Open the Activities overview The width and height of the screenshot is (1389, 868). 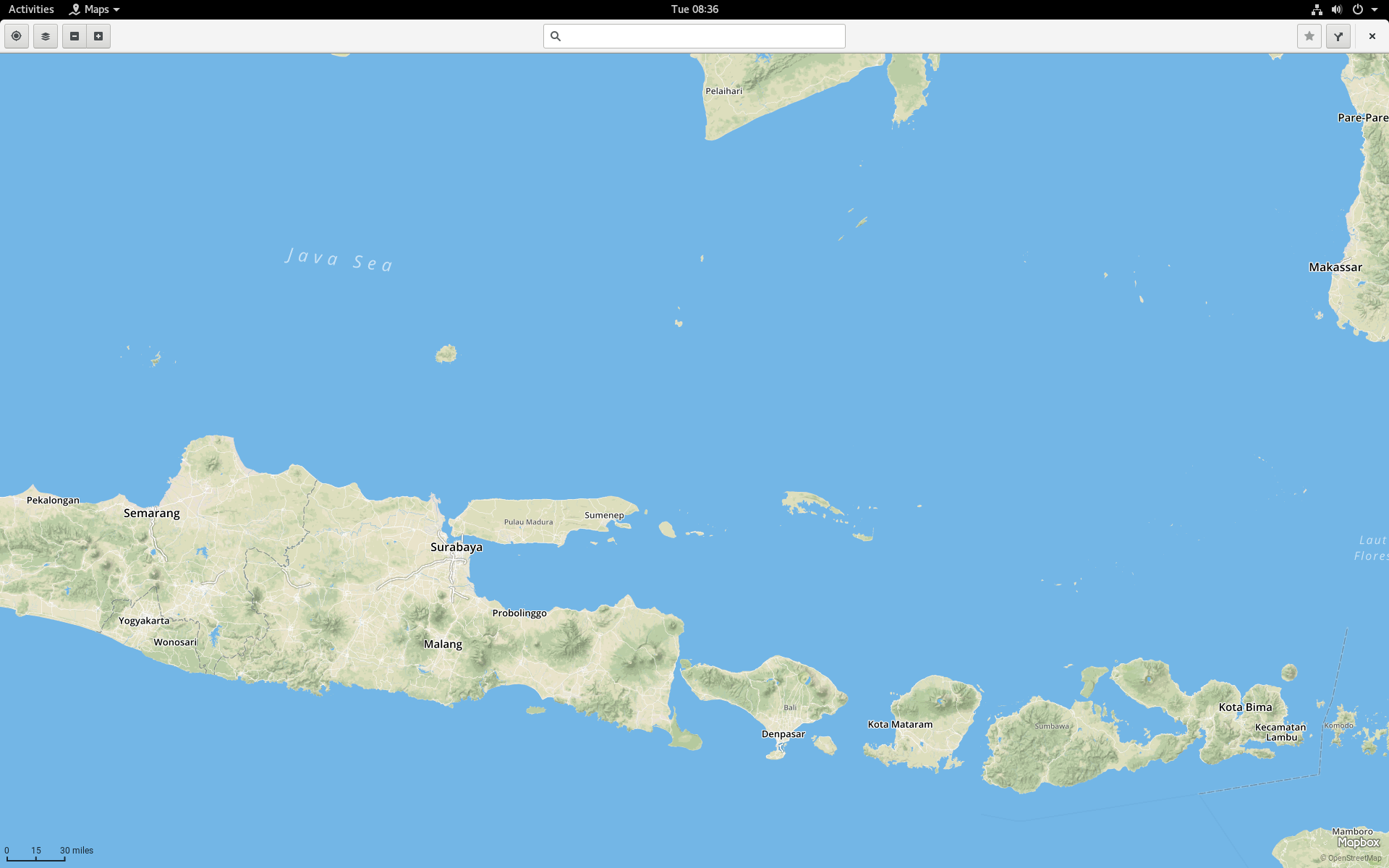pyautogui.click(x=31, y=9)
